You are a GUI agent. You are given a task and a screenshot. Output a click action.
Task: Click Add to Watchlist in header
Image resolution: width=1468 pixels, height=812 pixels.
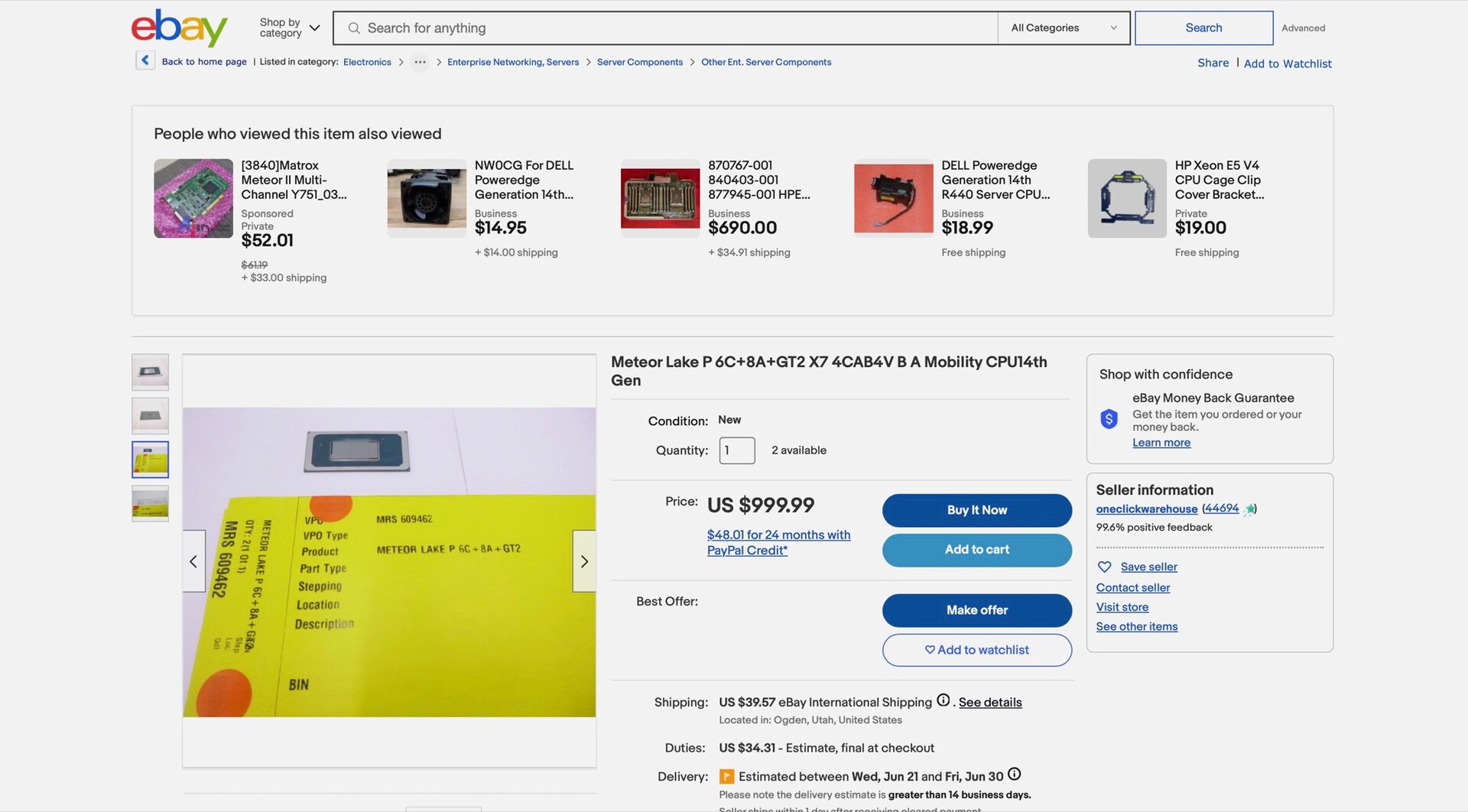[x=1288, y=63]
